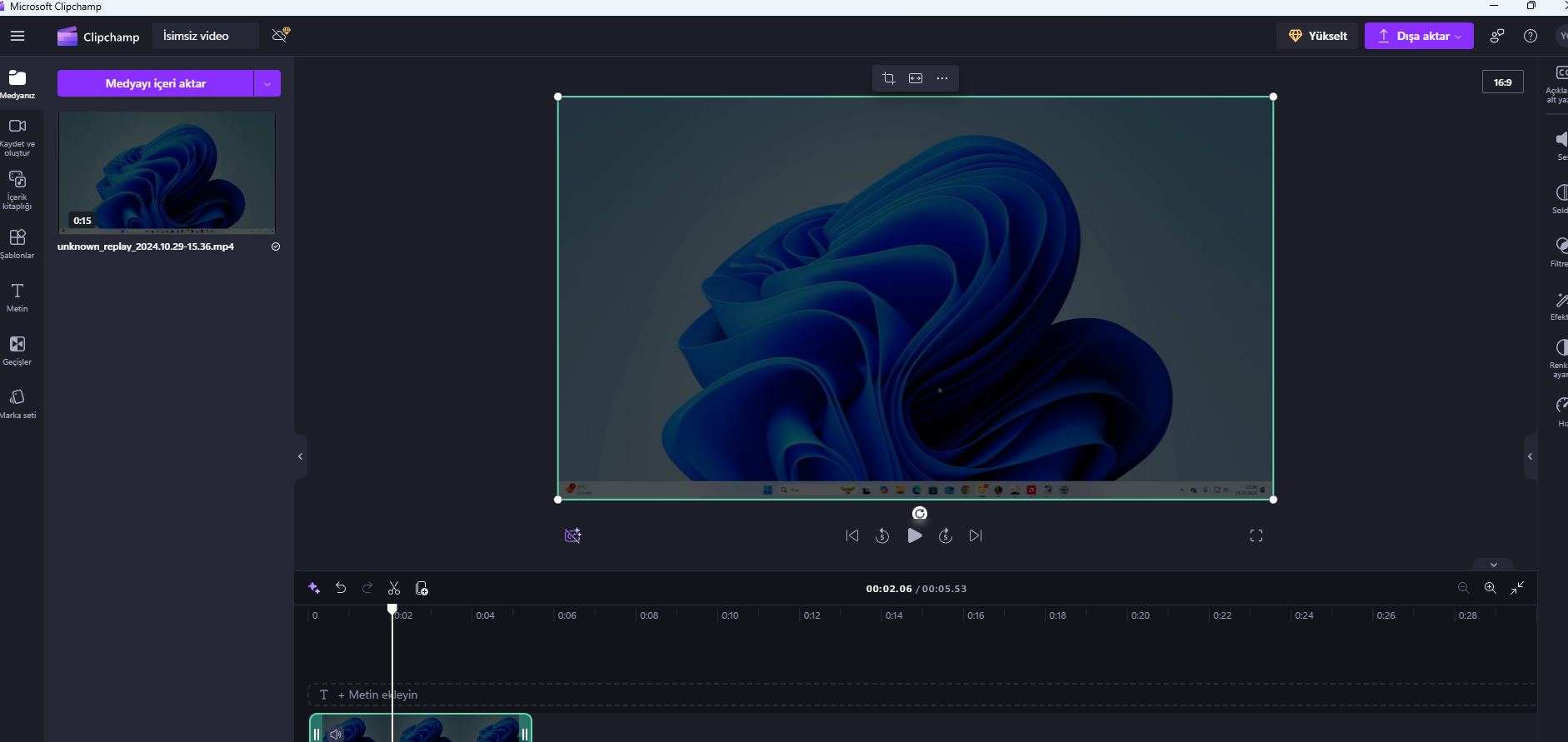Click the AI sparkle tool in the timeline toolbar
Image resolution: width=1568 pixels, height=742 pixels.
(x=314, y=588)
